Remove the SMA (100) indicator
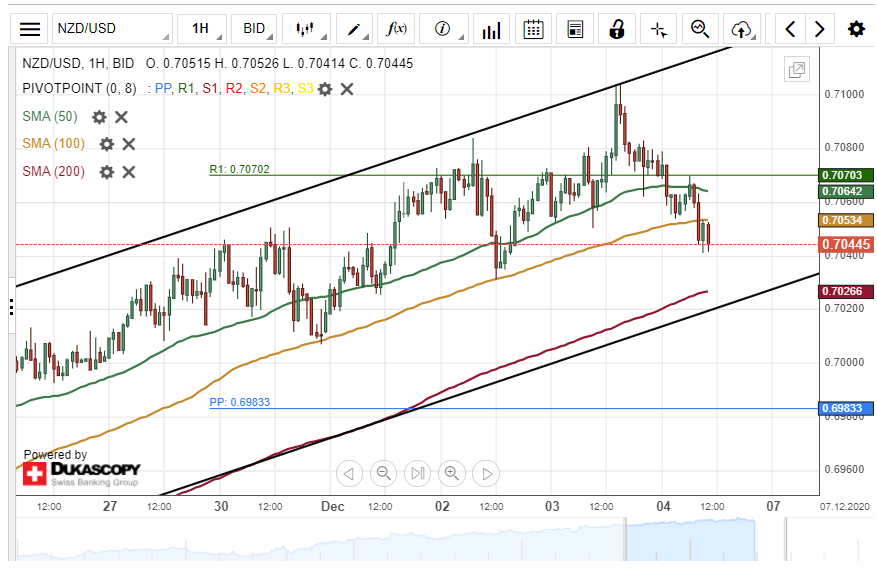 (129, 144)
